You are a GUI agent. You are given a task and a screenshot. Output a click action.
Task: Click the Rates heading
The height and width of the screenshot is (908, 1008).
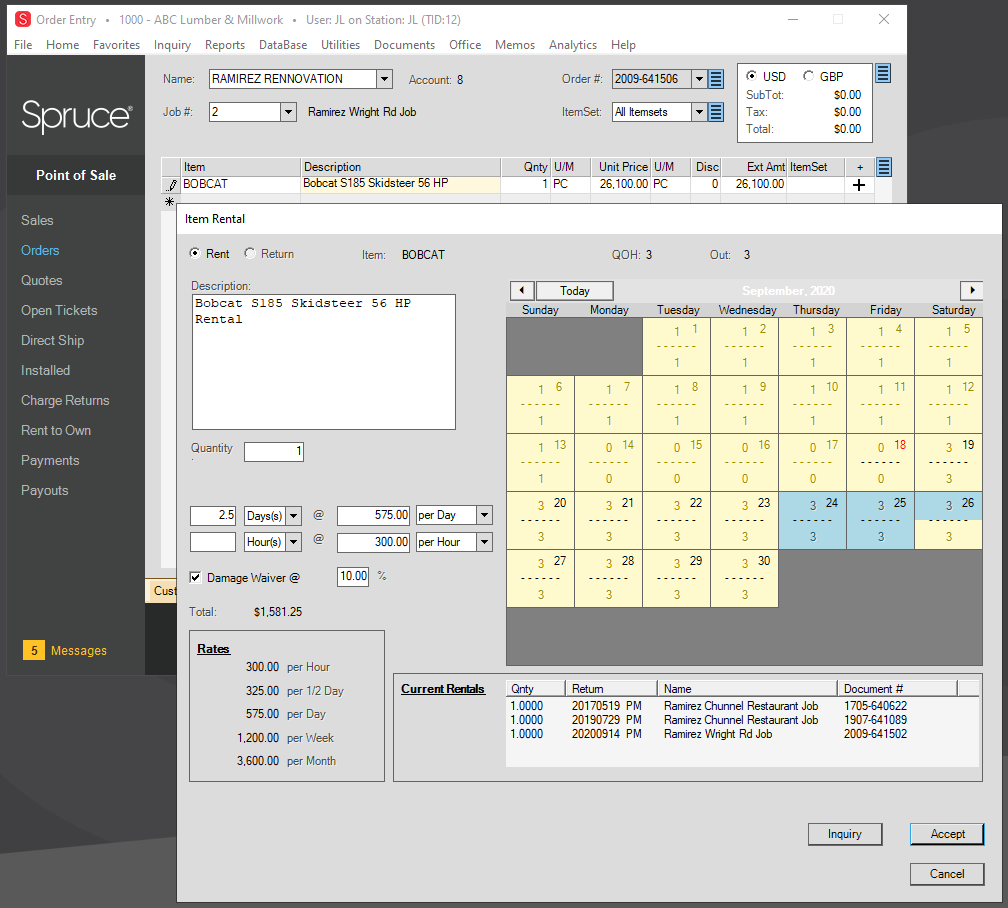(213, 649)
